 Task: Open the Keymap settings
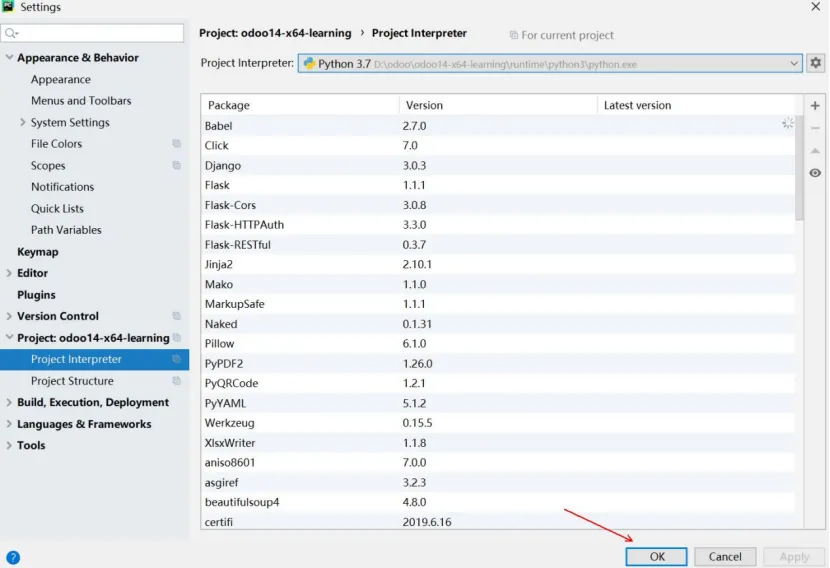click(38, 251)
